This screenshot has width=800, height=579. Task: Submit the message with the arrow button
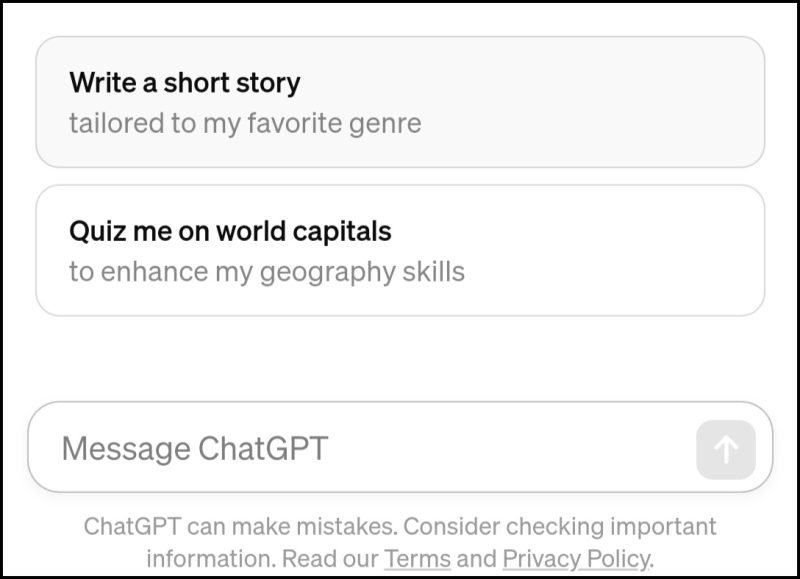[x=726, y=449]
